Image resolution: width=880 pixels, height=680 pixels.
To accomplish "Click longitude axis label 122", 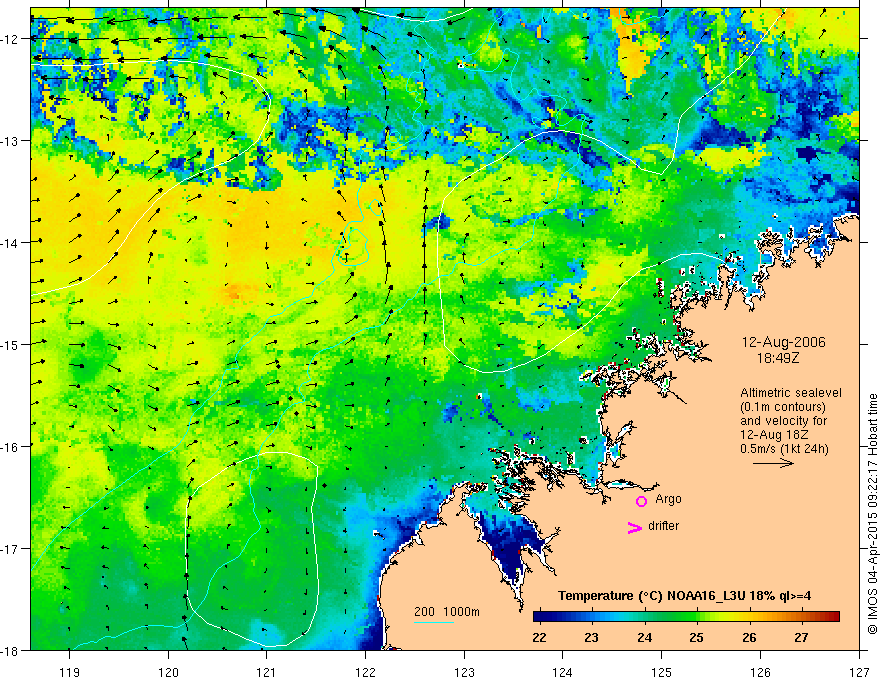I will (x=365, y=672).
